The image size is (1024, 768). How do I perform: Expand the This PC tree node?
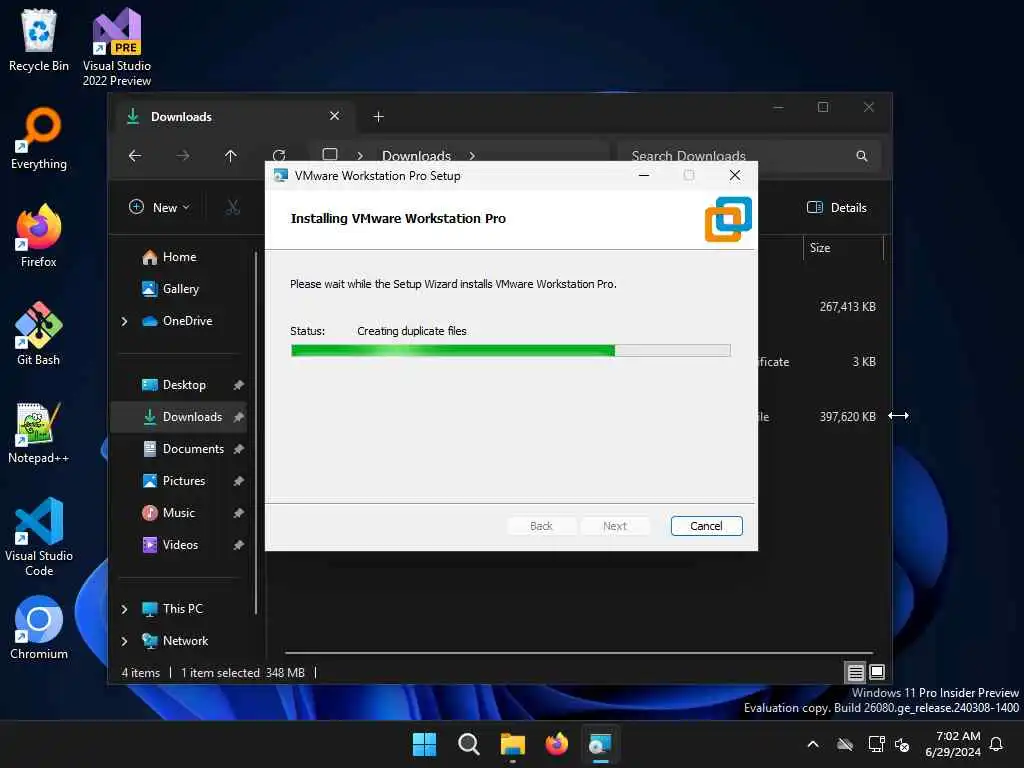[x=124, y=609]
